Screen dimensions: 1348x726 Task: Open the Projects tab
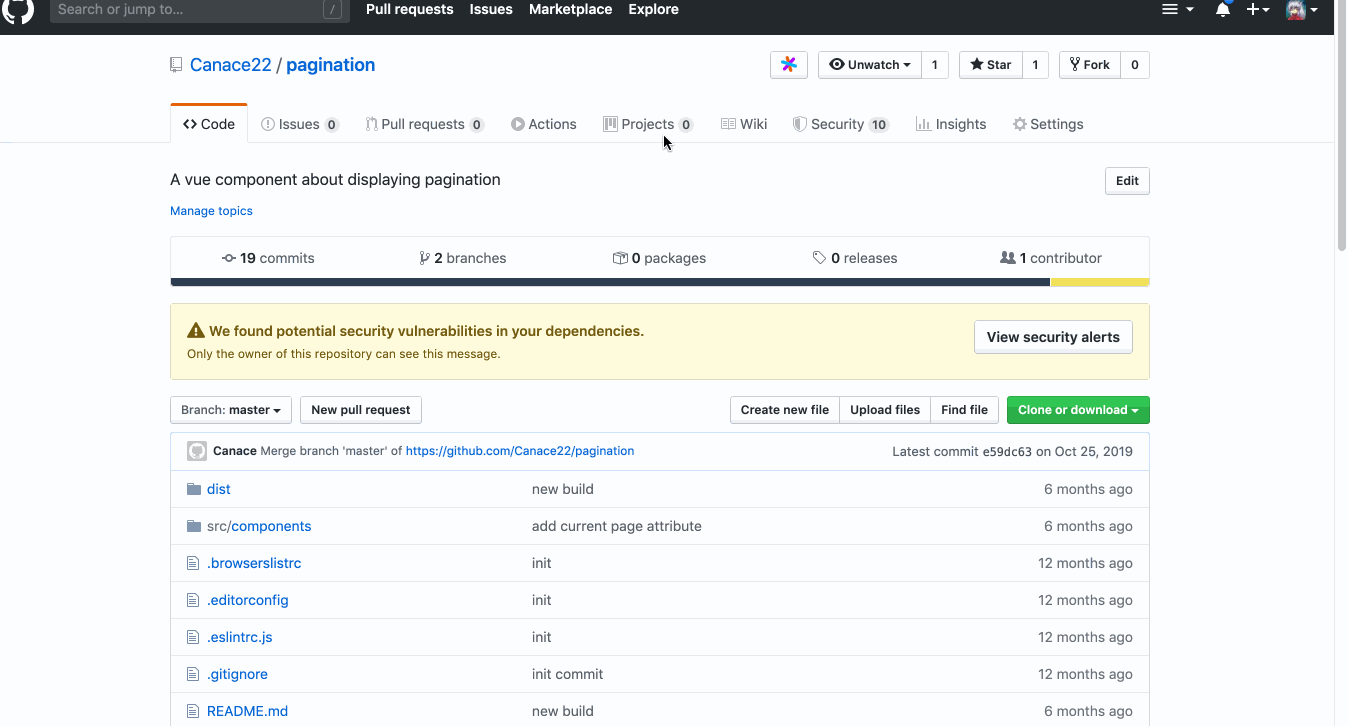pyautogui.click(x=648, y=124)
